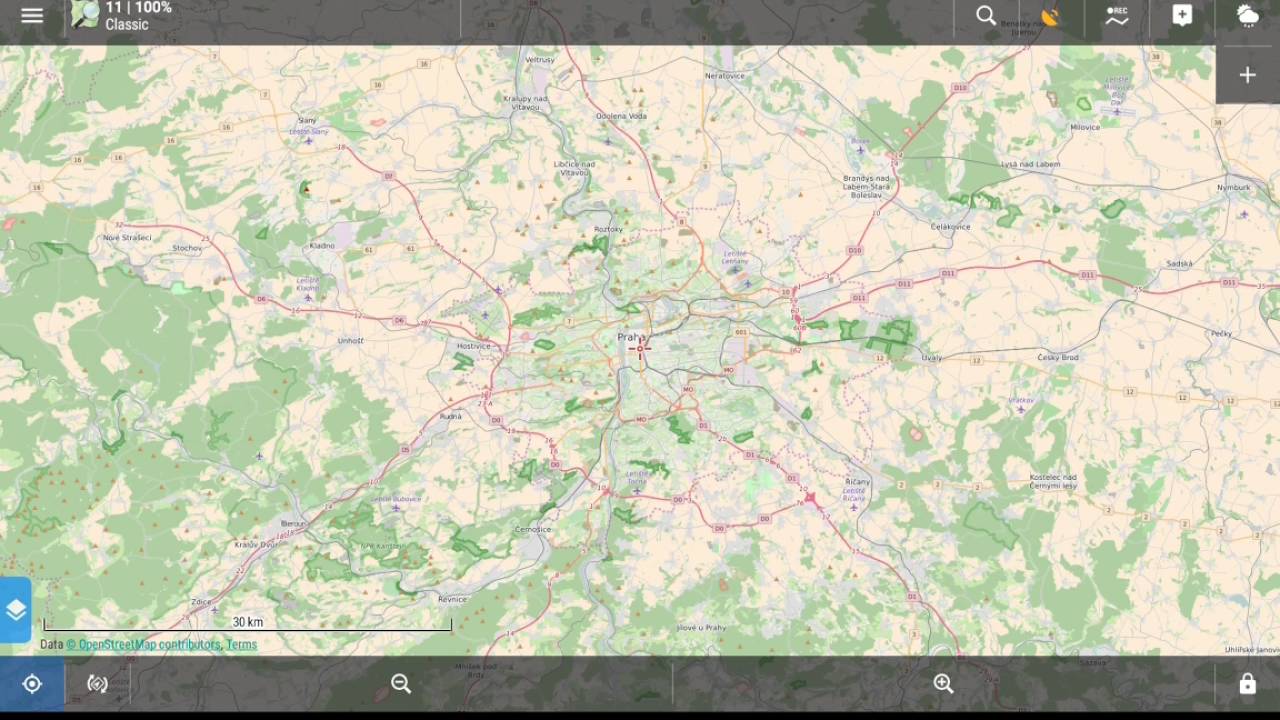This screenshot has height=720, width=1280.
Task: Click the '30 km' scale bar label
Action: pyautogui.click(x=248, y=622)
